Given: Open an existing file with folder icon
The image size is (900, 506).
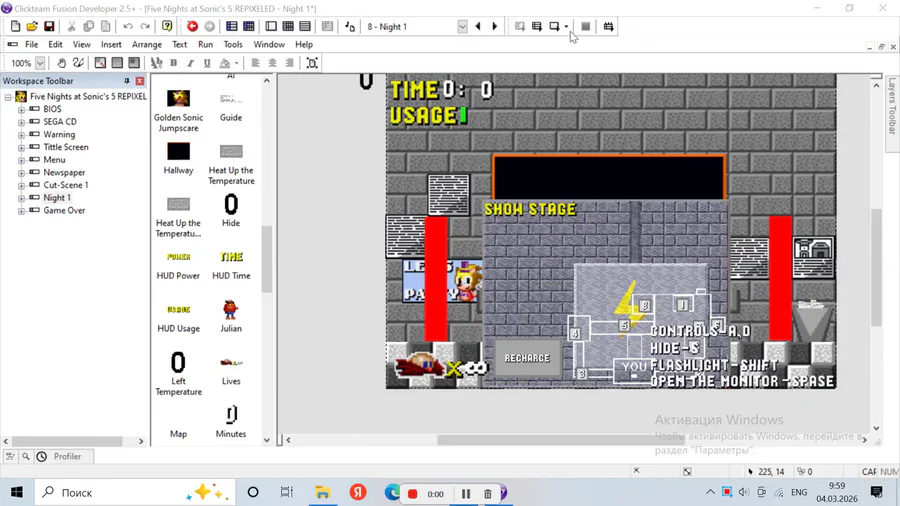Looking at the screenshot, I should tap(32, 26).
